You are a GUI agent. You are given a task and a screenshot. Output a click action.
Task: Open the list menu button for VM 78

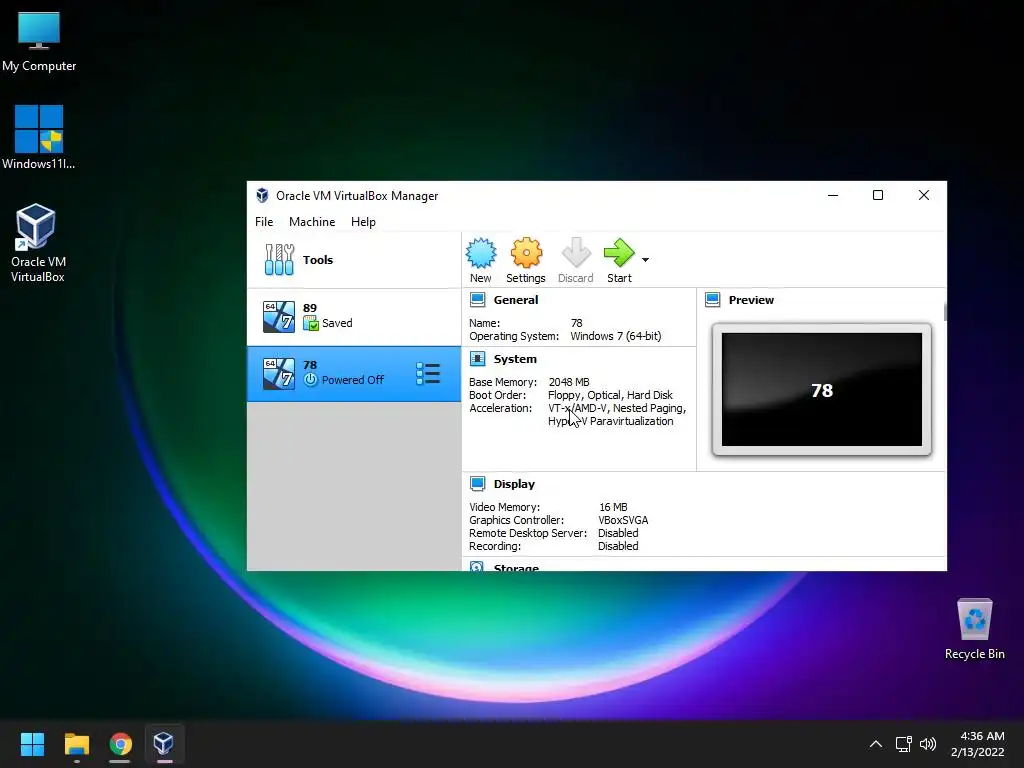[x=428, y=374]
